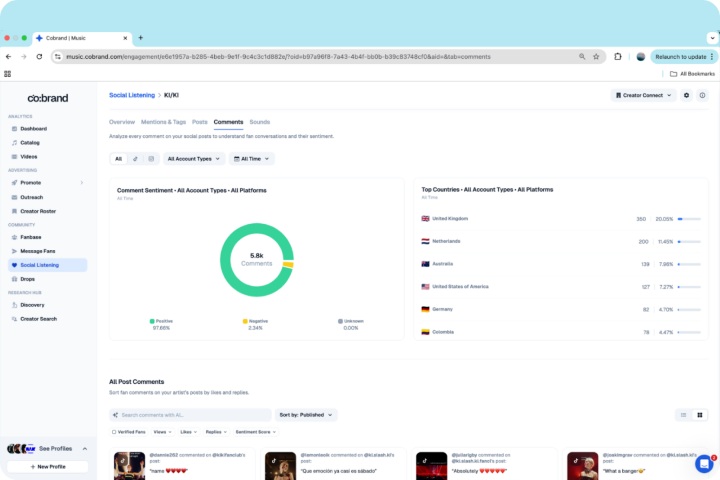Go to the Sounds tab
The width and height of the screenshot is (720, 480).
click(260, 122)
